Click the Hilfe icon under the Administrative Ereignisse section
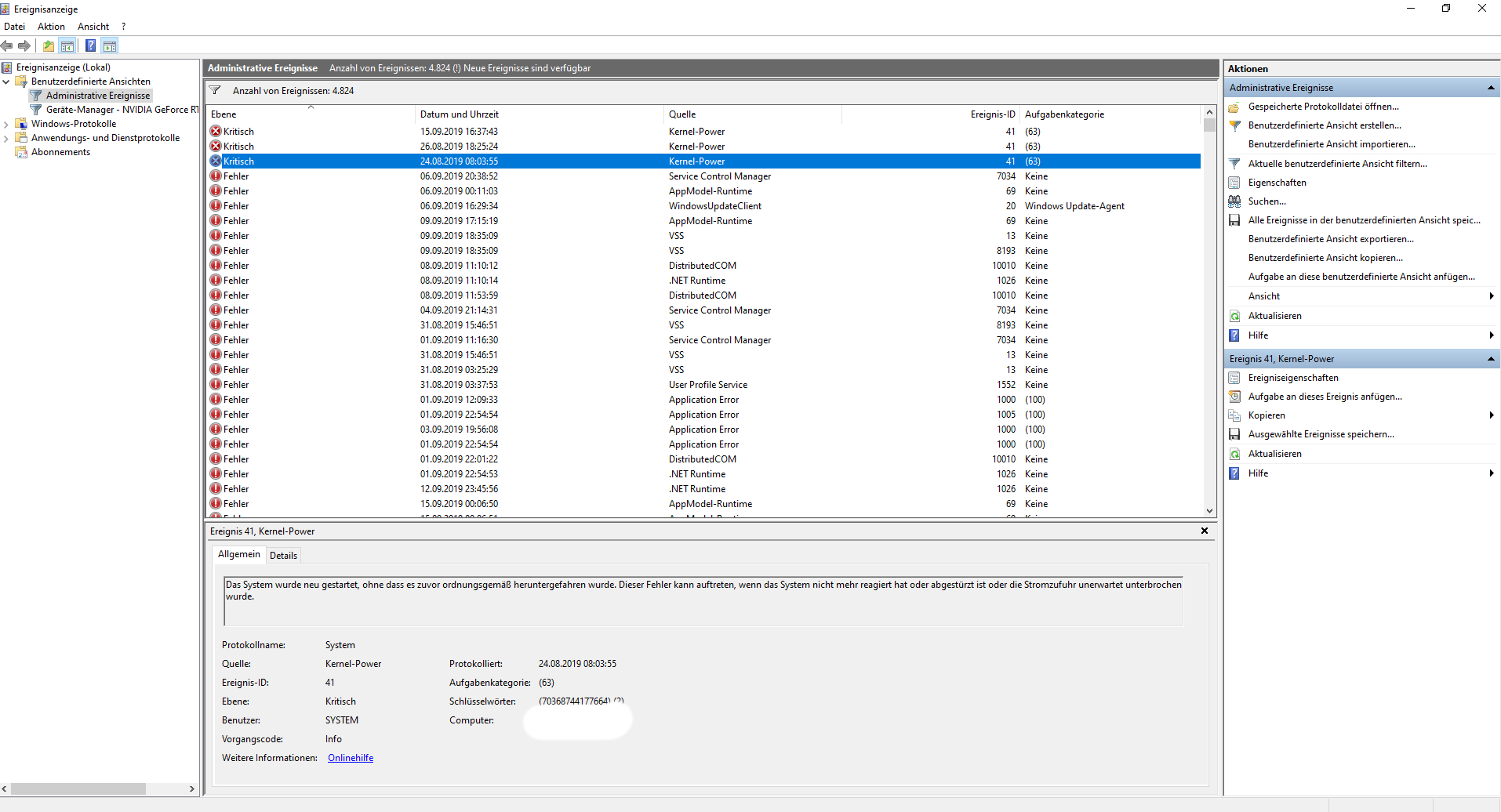Image resolution: width=1501 pixels, height=812 pixels. (x=1234, y=335)
